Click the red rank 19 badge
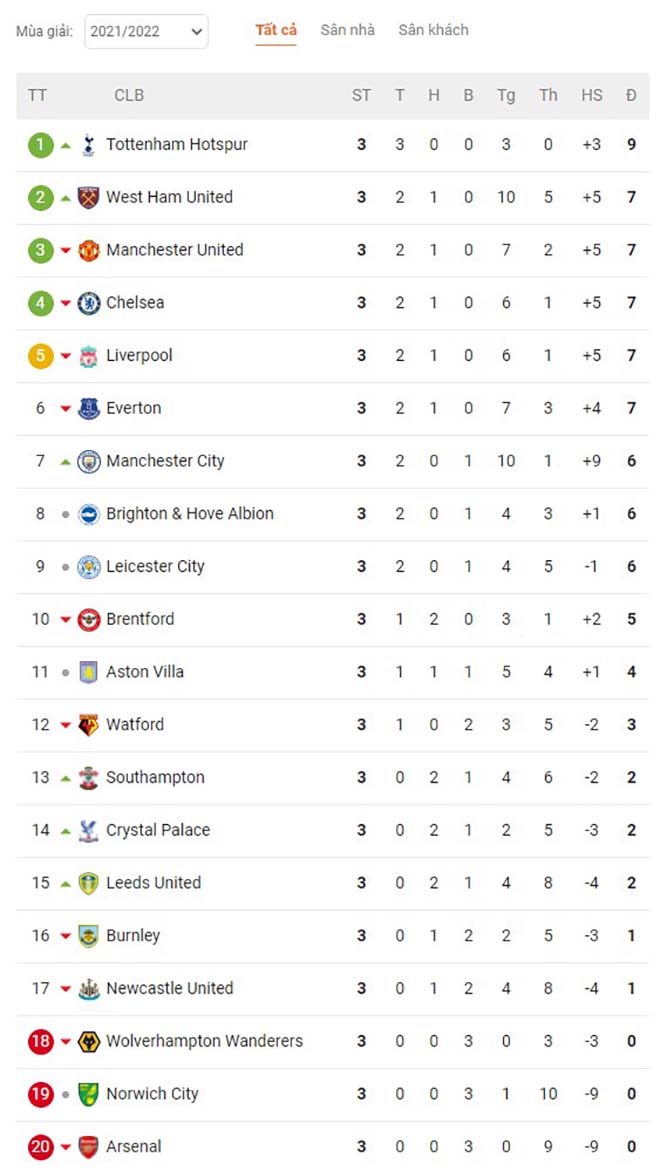The image size is (660, 1171). [x=40, y=1094]
